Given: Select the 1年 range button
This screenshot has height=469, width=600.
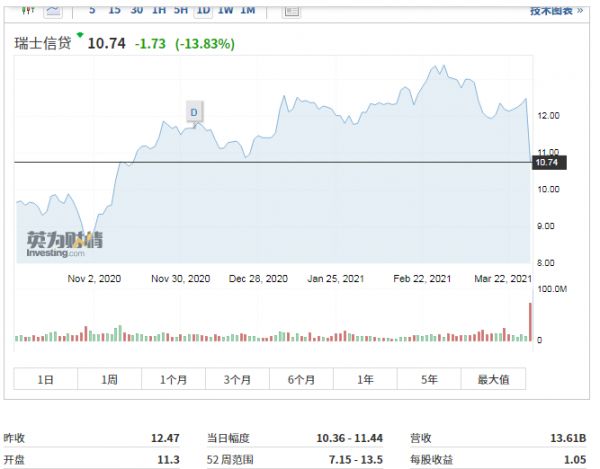Looking at the screenshot, I should 366,379.
